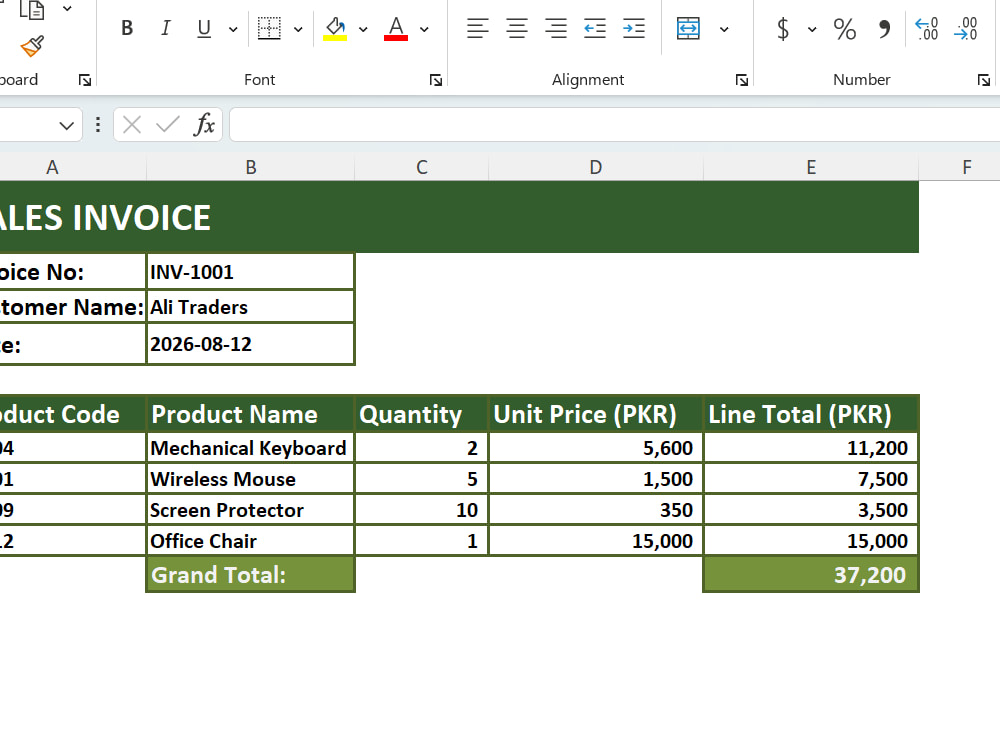Open the Copy dropdown arrow
The image size is (1000, 750).
click(x=67, y=9)
